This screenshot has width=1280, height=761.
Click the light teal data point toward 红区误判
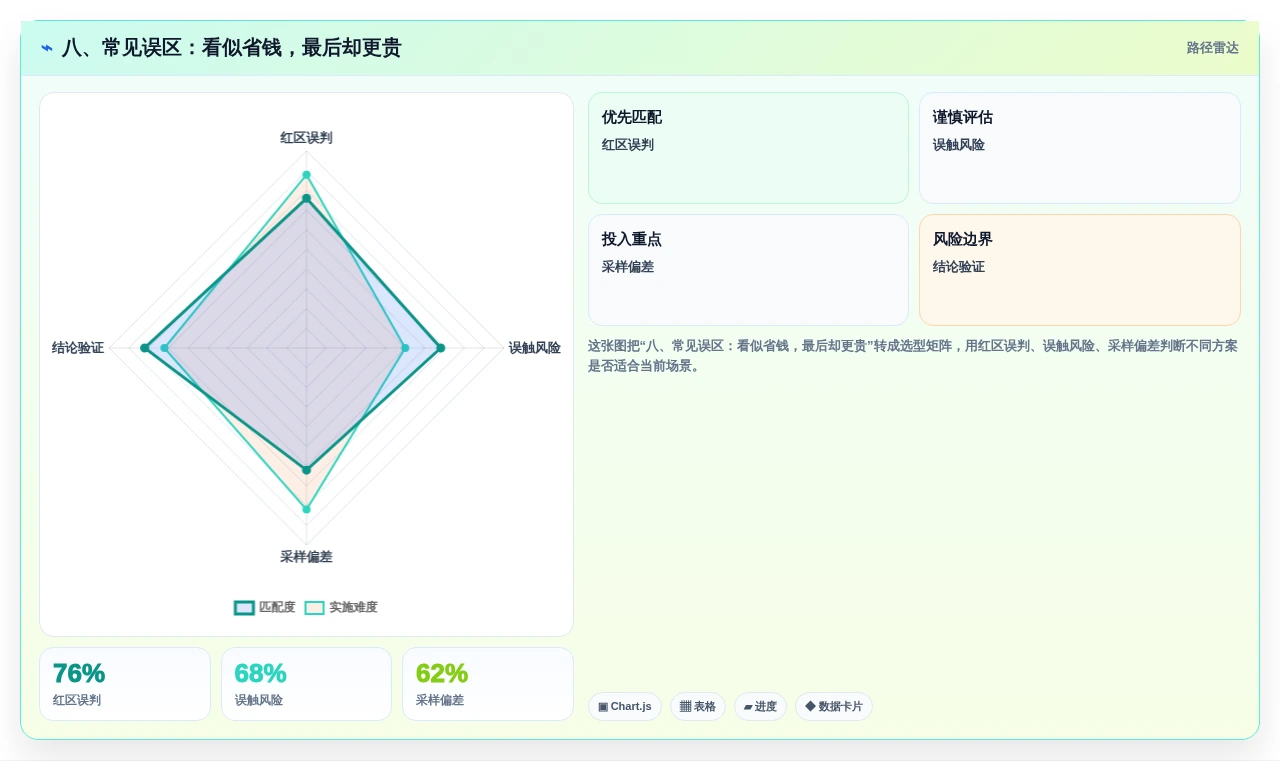(306, 175)
